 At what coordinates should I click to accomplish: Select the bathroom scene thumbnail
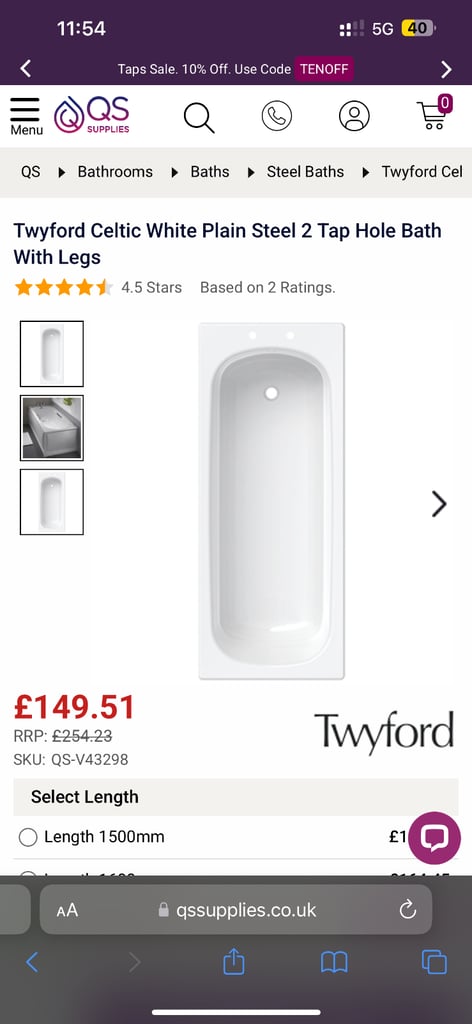coord(52,428)
